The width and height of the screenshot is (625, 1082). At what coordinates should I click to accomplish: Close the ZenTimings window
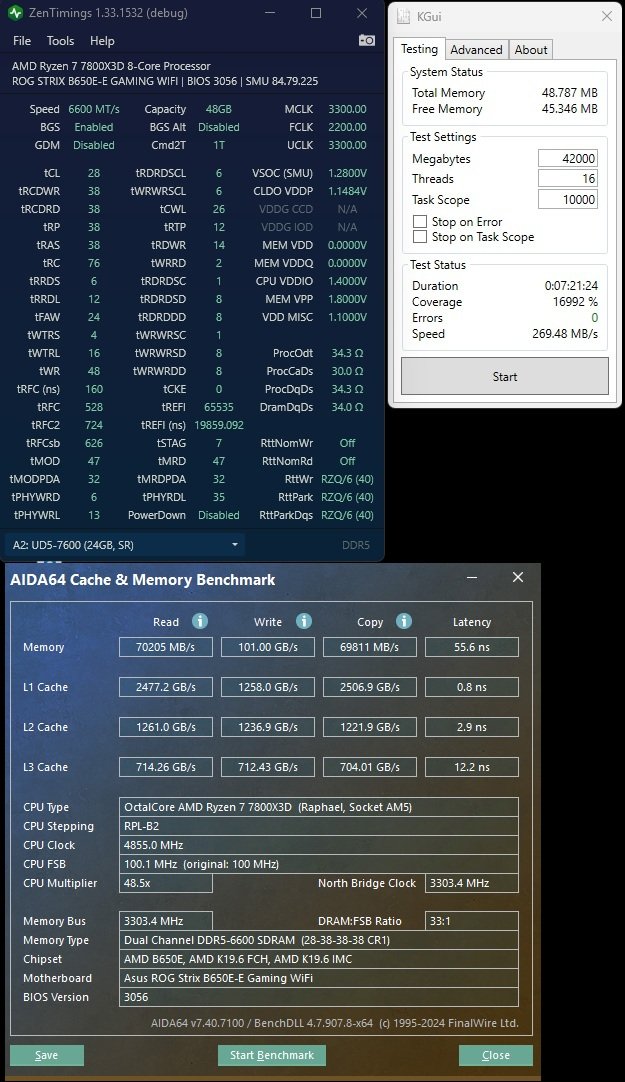361,13
